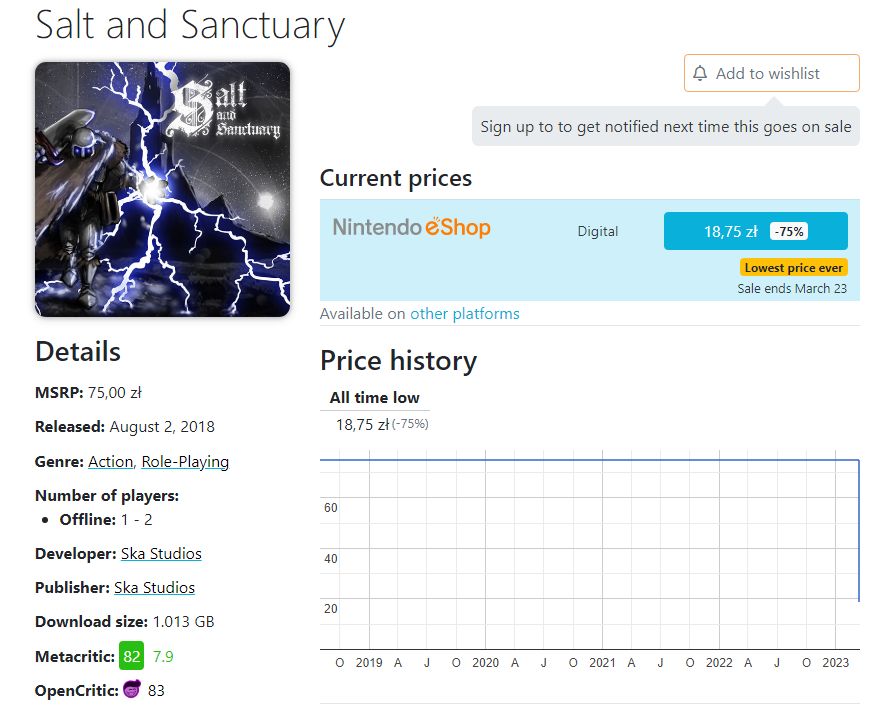Click the Nintendo eShop logo

411,227
